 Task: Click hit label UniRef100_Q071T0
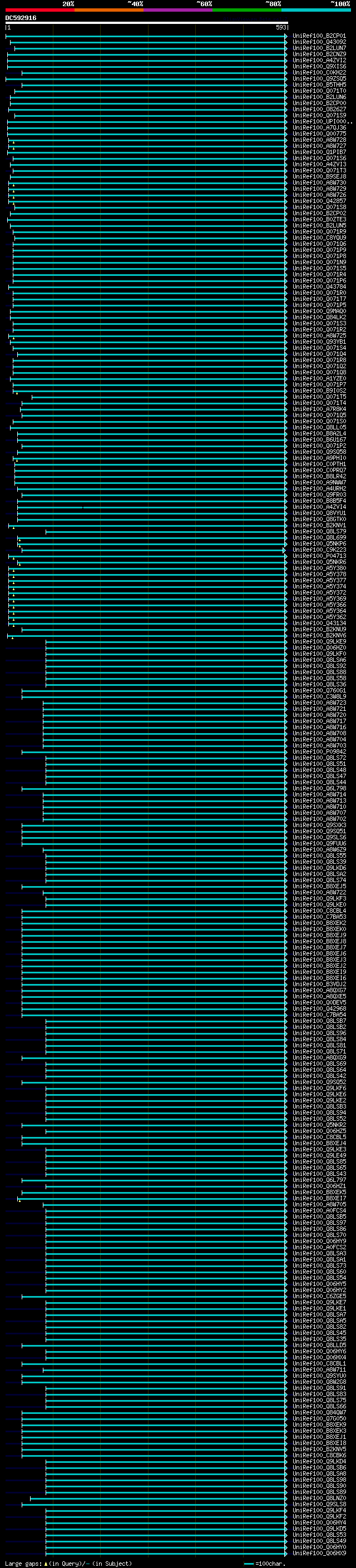(319, 91)
